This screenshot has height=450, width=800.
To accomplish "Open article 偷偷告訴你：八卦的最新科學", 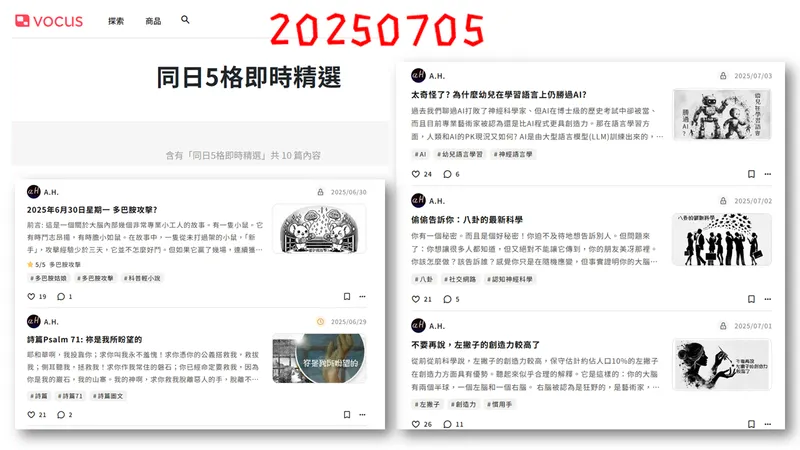I will [x=467, y=220].
